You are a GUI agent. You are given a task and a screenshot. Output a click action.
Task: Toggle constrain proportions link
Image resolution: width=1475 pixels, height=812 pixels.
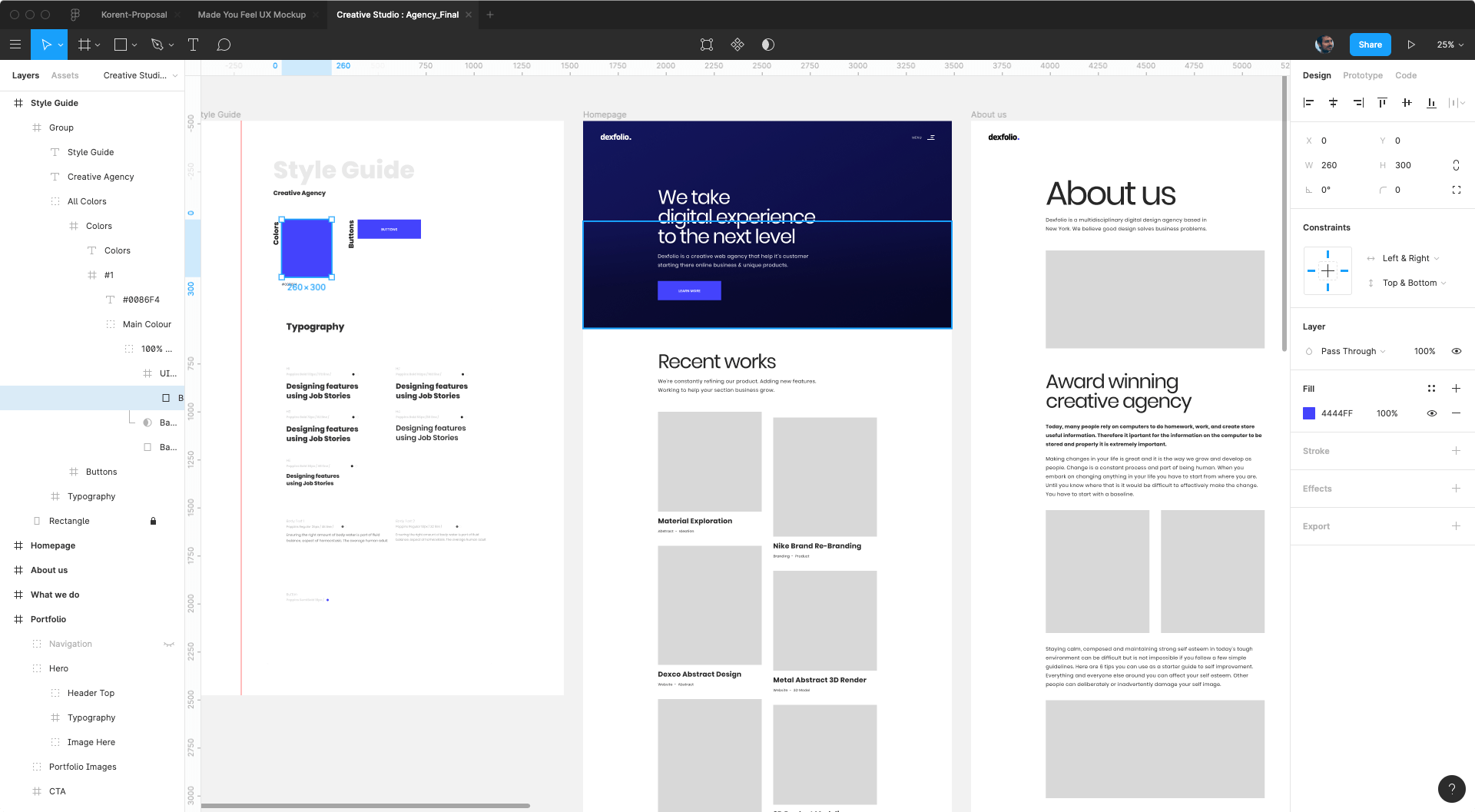pos(1456,165)
